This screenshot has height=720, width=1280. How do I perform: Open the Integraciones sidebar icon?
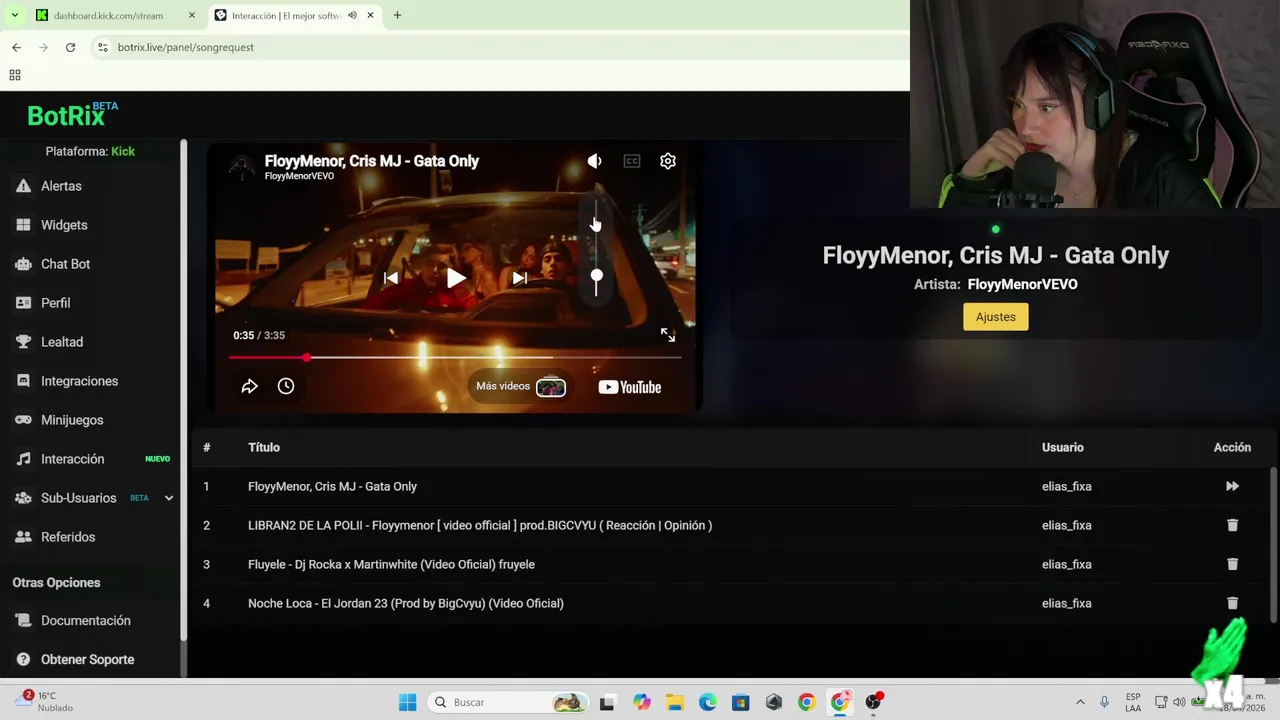23,381
